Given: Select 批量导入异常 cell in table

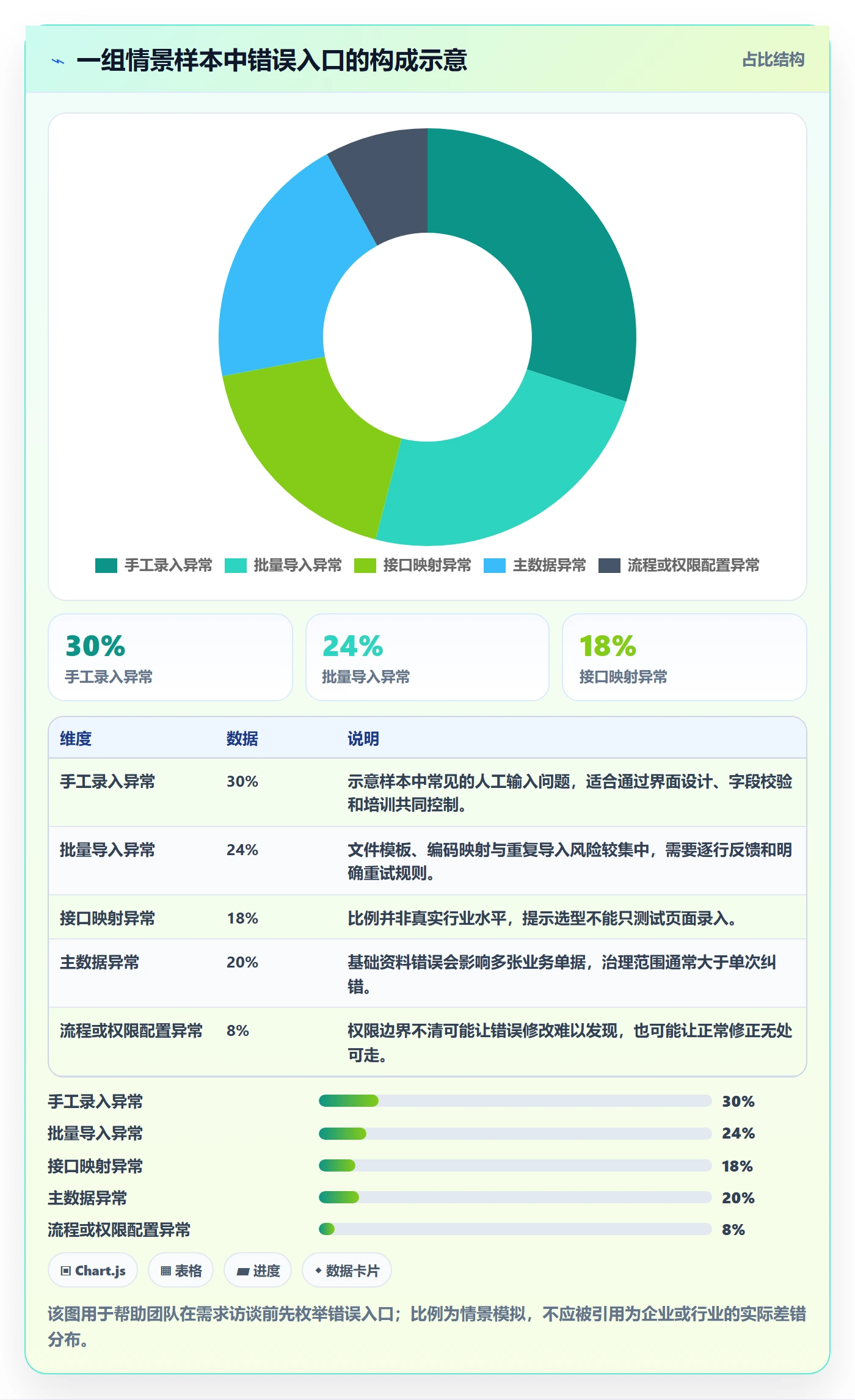Looking at the screenshot, I should point(107,850).
